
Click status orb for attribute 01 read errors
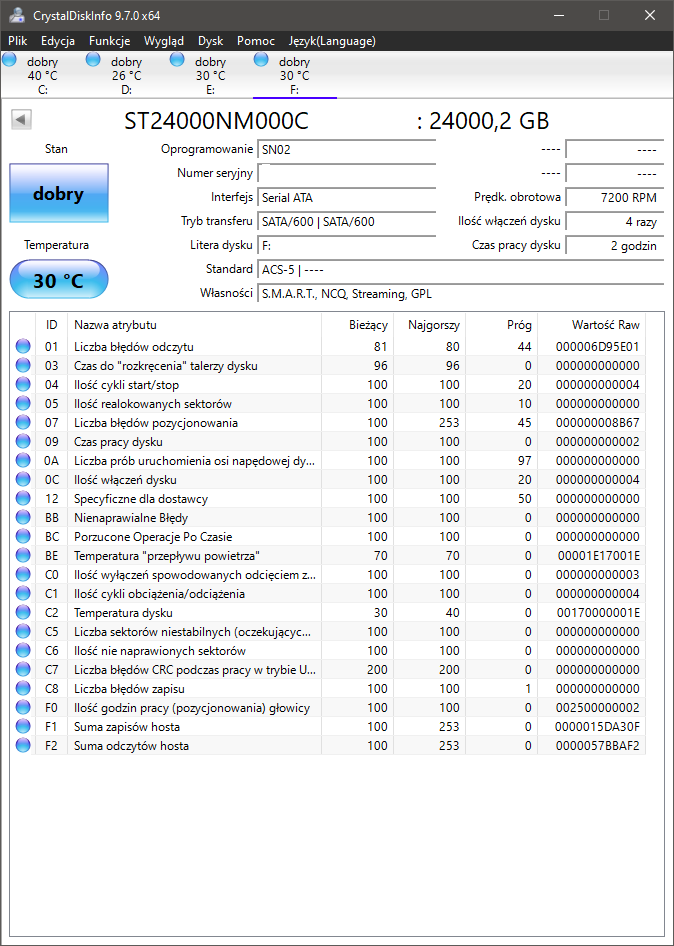(x=23, y=346)
